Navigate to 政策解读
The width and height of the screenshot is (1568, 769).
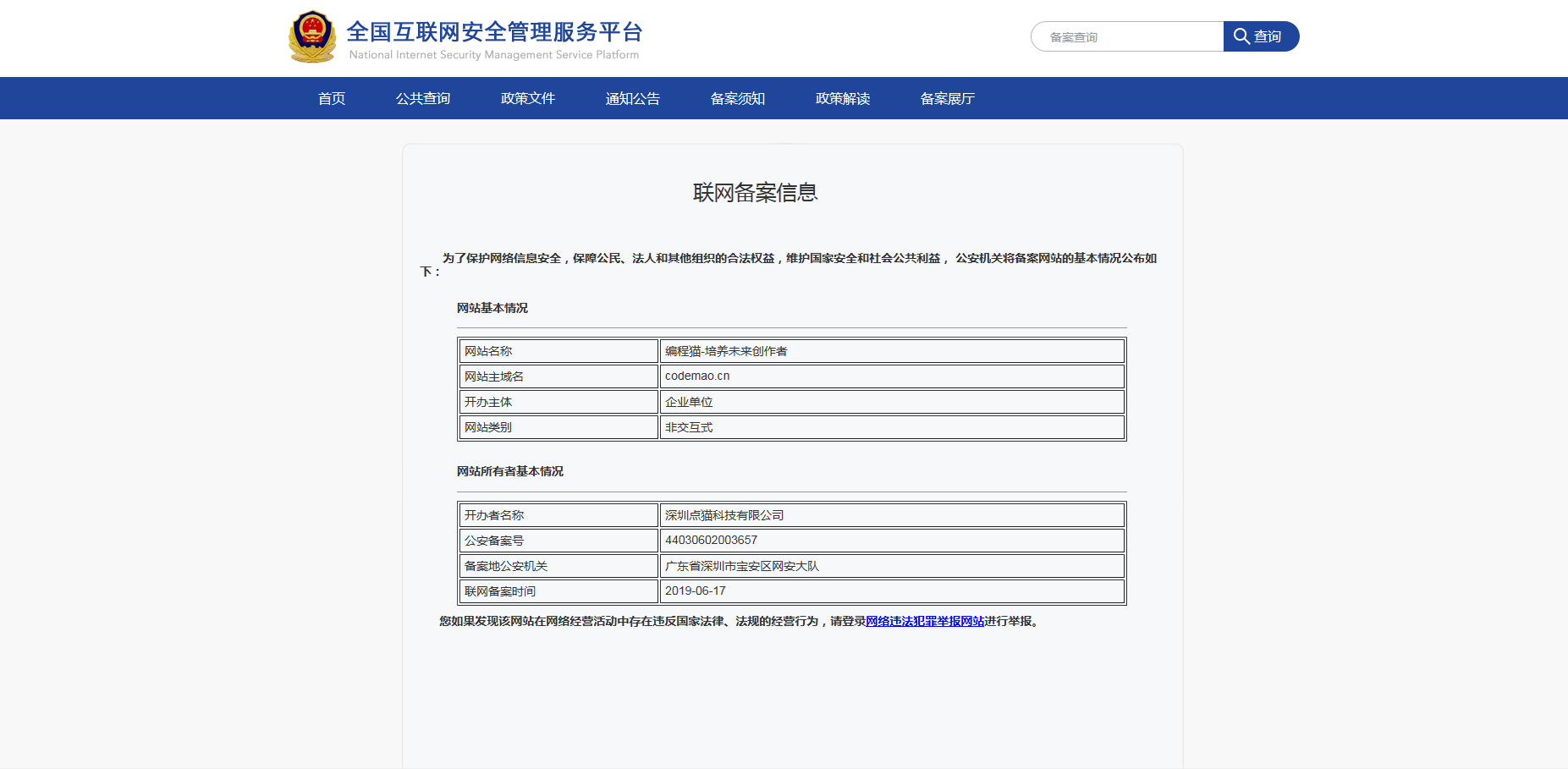pos(843,98)
